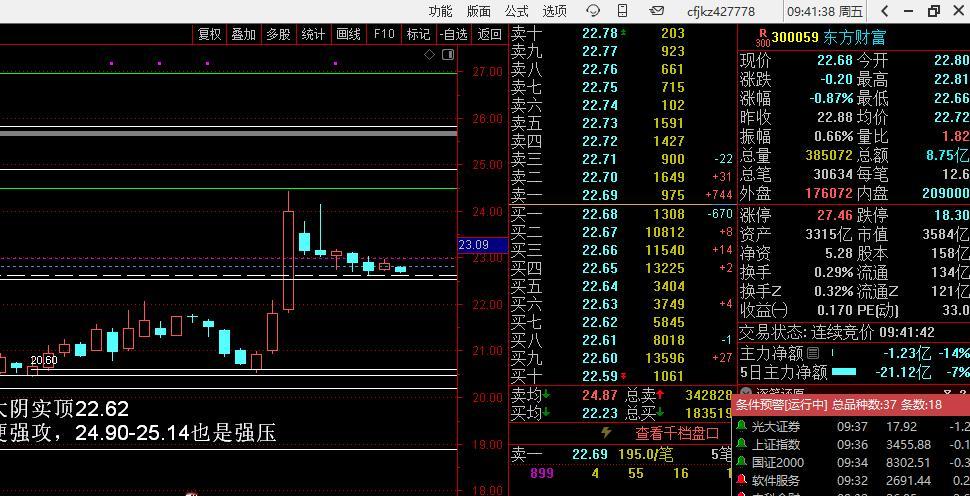Click the 23.09 price marker on axis

click(483, 245)
